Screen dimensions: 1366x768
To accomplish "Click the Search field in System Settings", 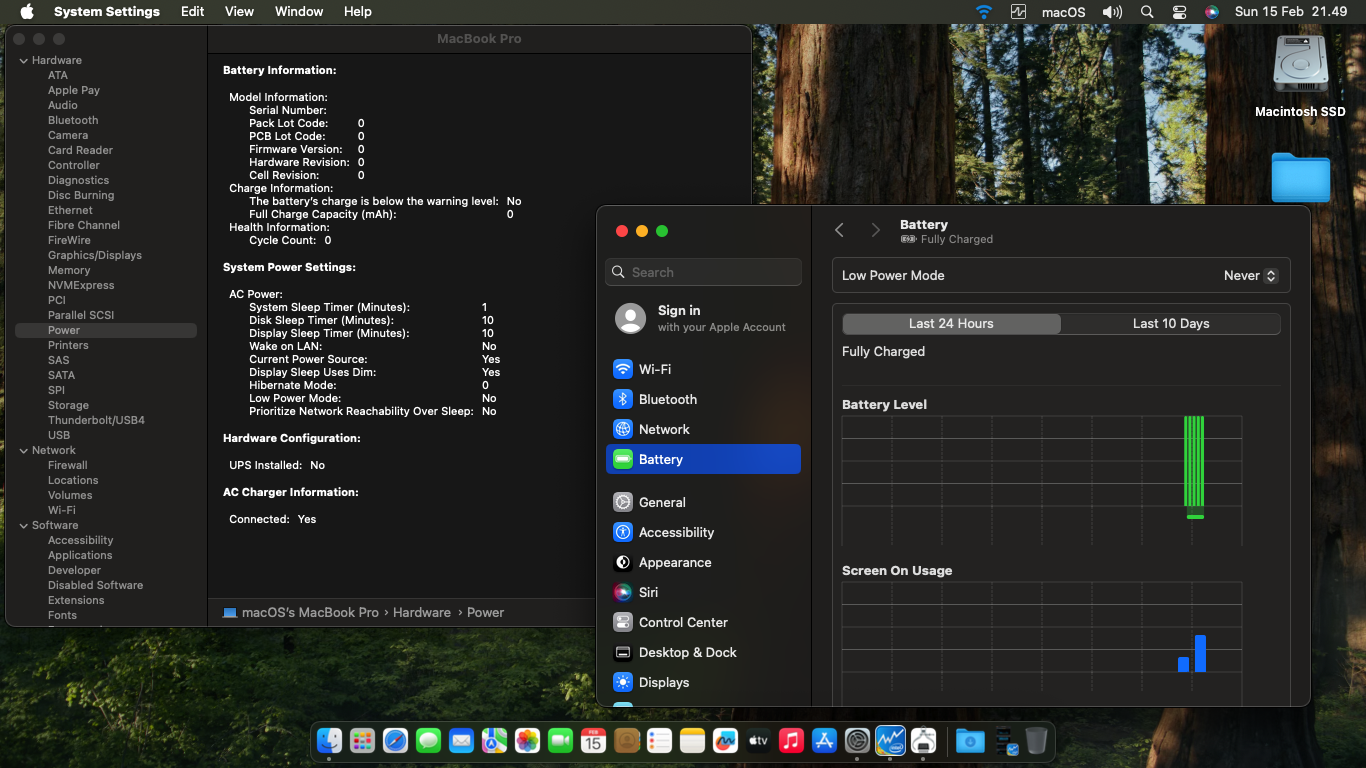I will (x=703, y=272).
